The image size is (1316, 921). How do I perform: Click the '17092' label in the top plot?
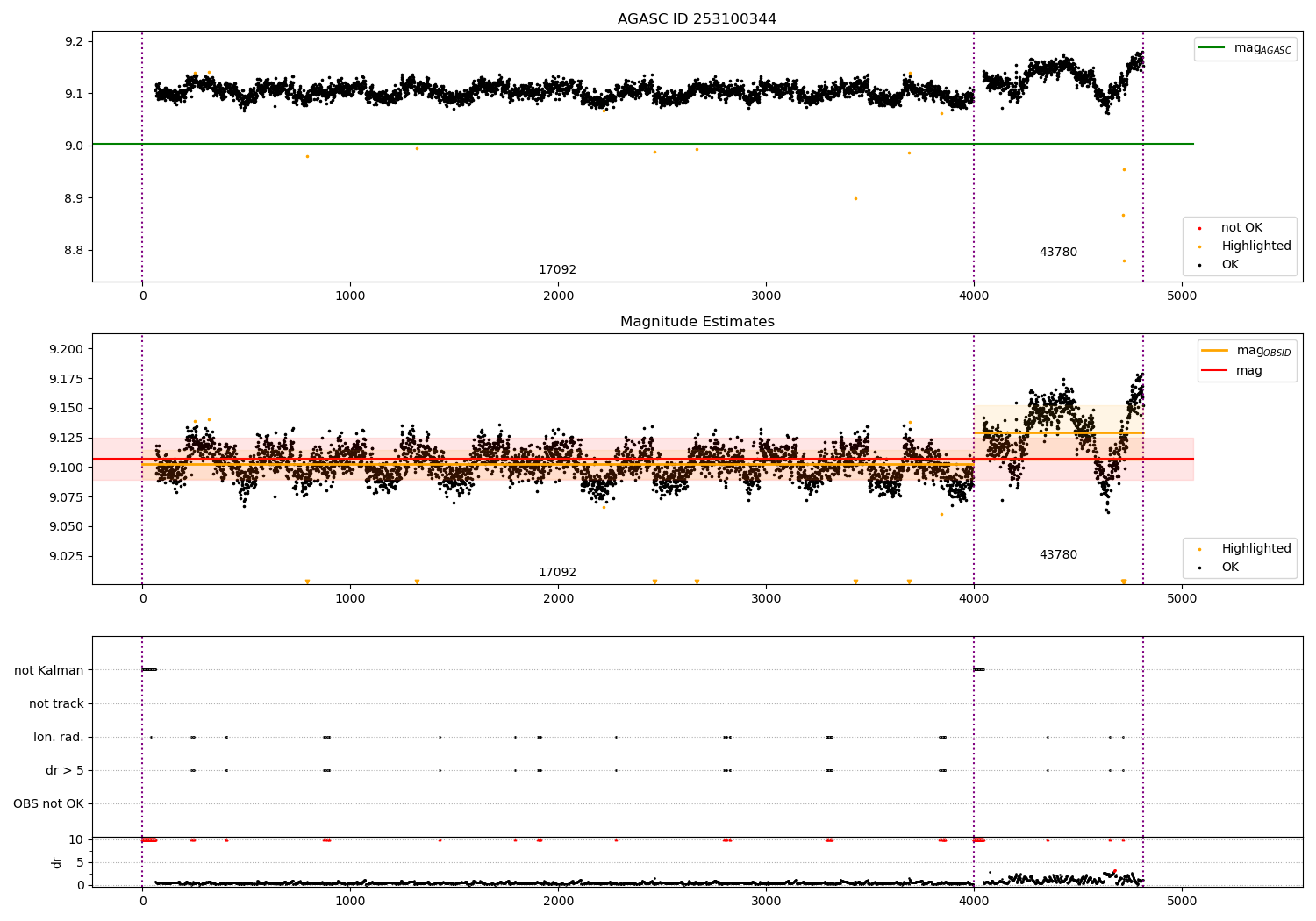pos(557,270)
